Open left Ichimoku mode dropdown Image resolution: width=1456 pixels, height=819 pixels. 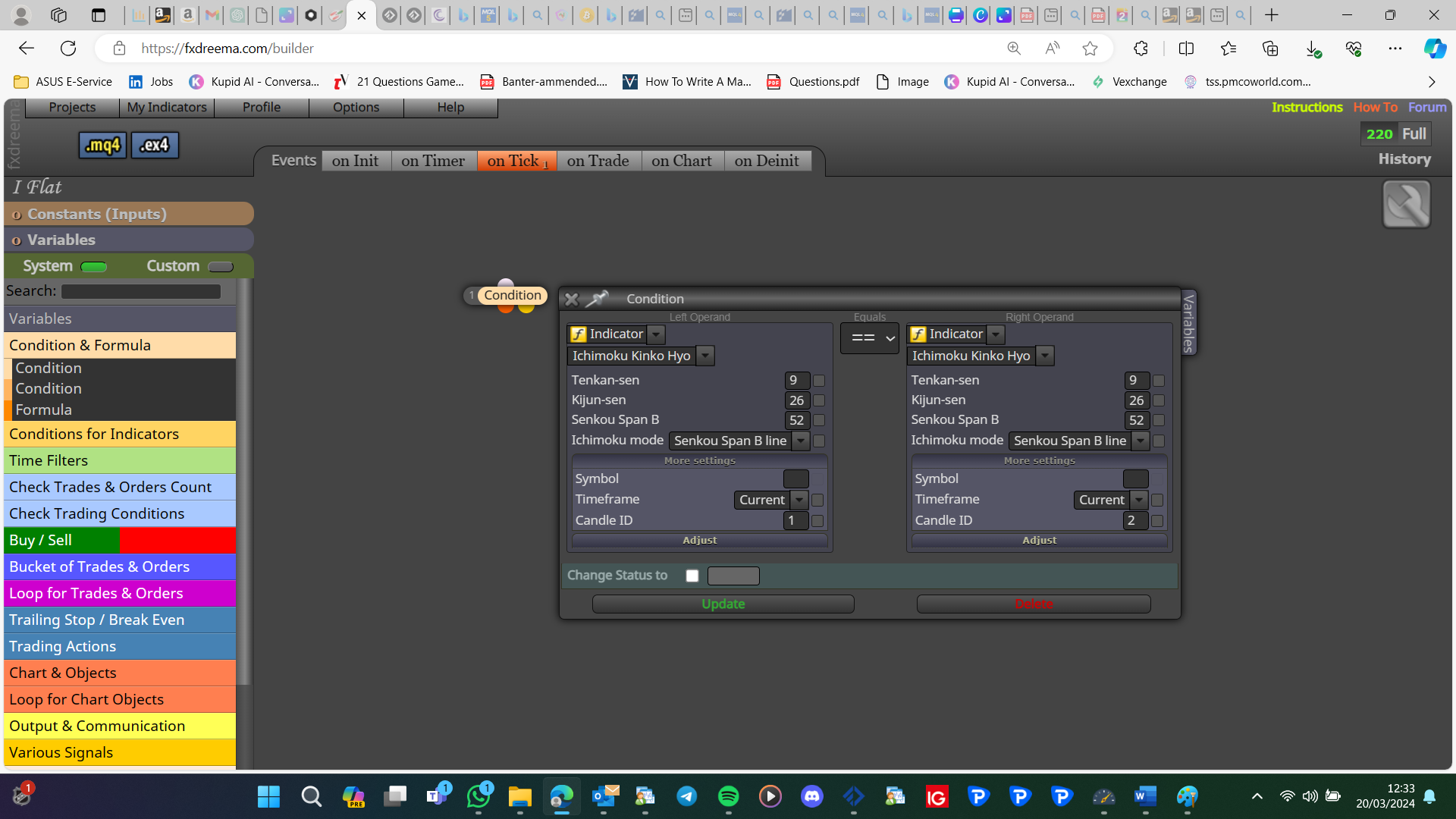[x=801, y=441]
